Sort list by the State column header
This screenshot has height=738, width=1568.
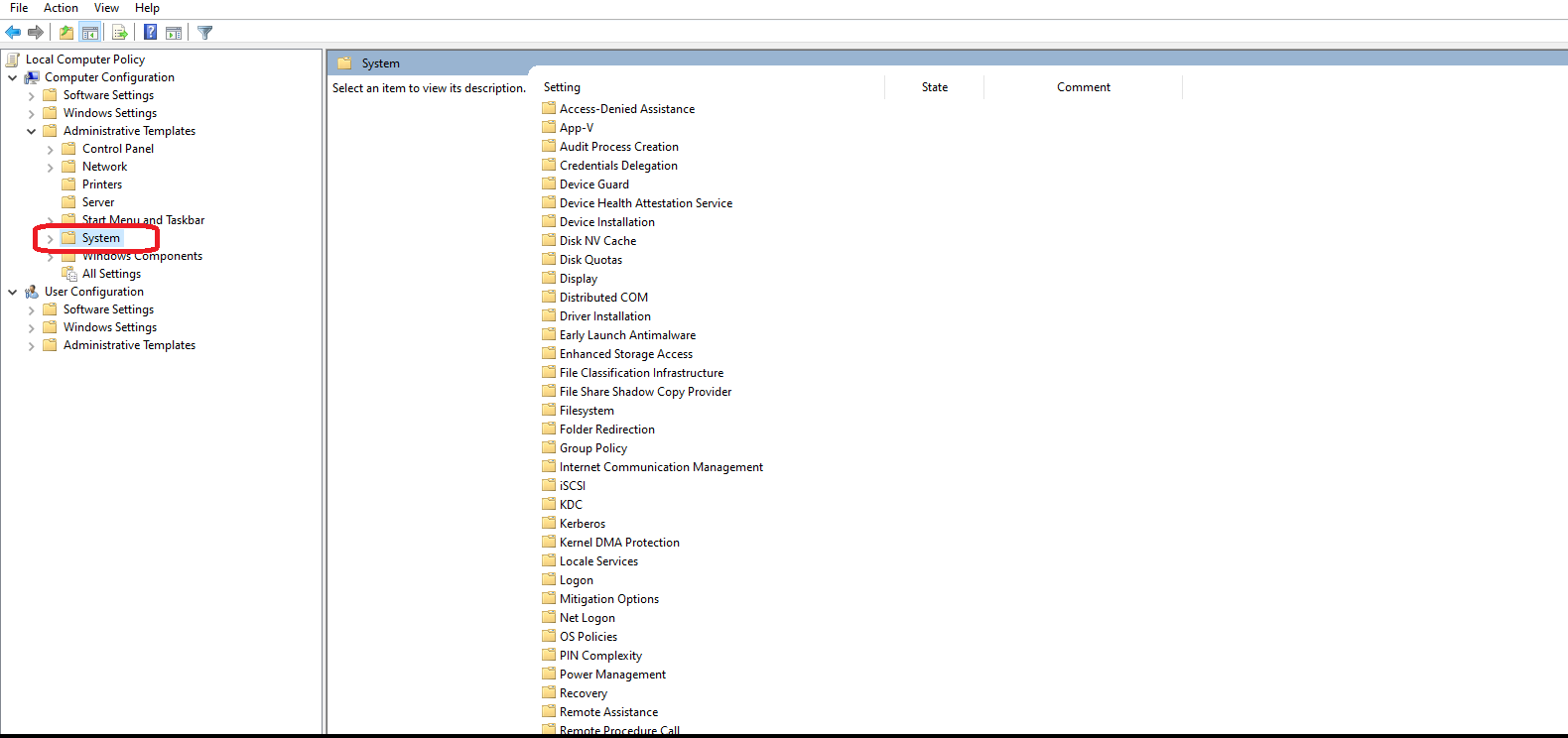tap(934, 87)
